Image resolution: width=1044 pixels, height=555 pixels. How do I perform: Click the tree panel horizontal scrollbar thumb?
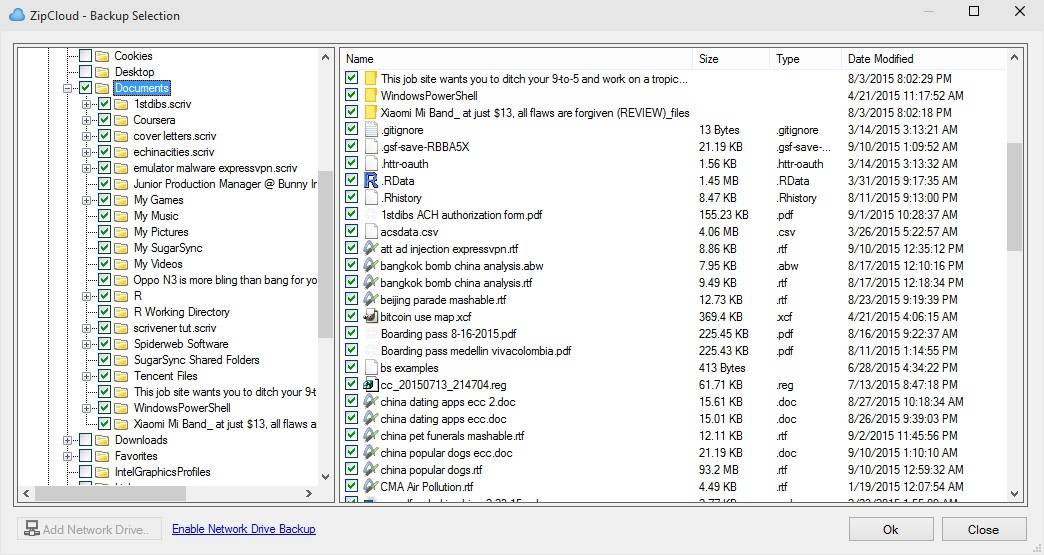click(x=111, y=493)
